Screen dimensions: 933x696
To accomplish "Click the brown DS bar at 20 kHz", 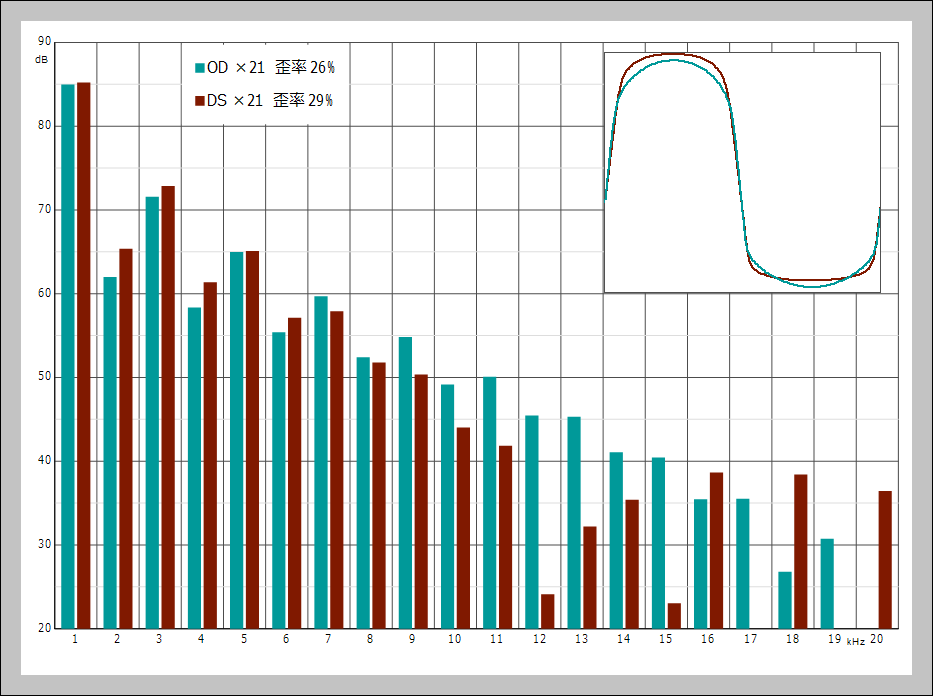I will [x=885, y=560].
